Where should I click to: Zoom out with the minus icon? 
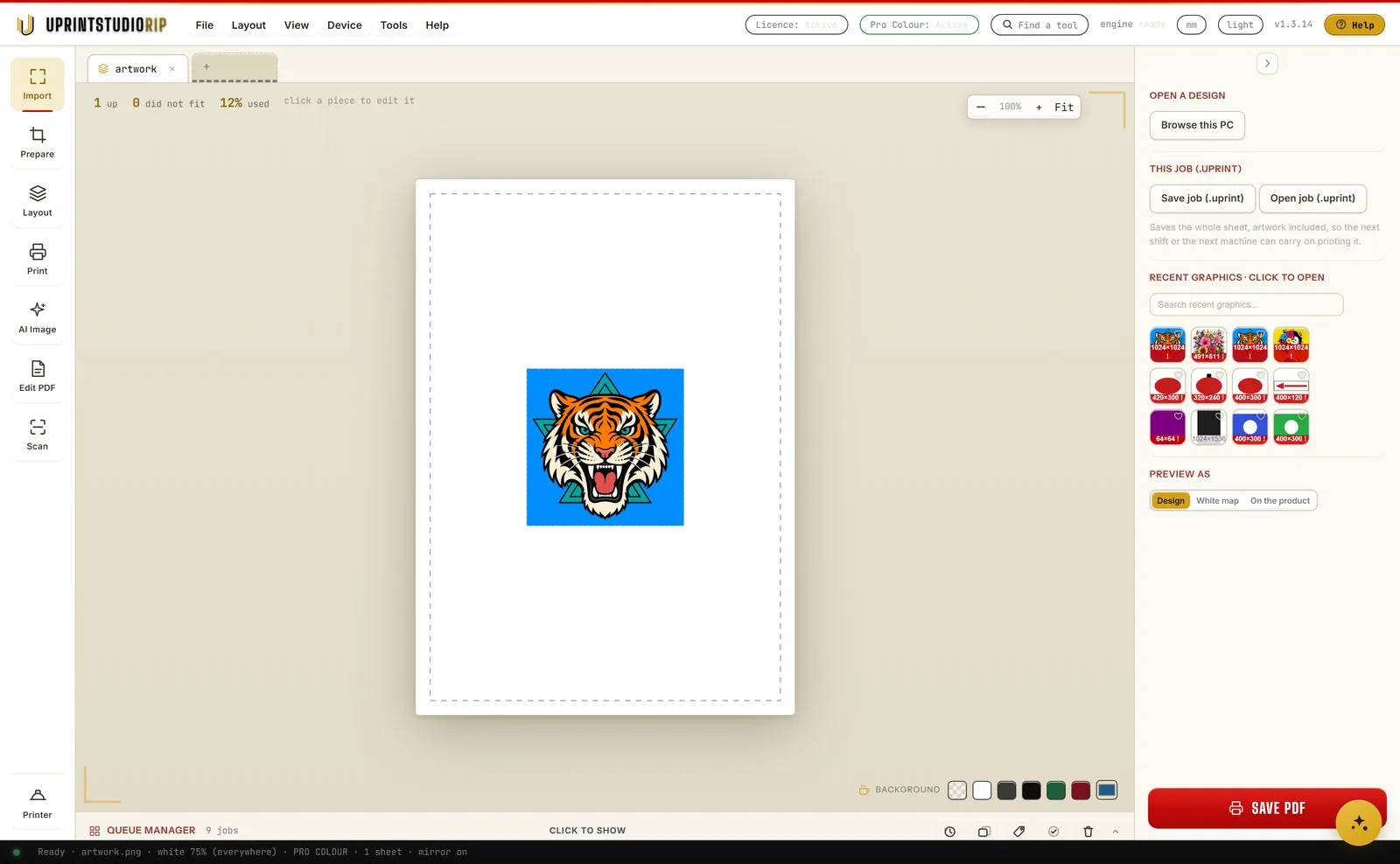click(981, 107)
